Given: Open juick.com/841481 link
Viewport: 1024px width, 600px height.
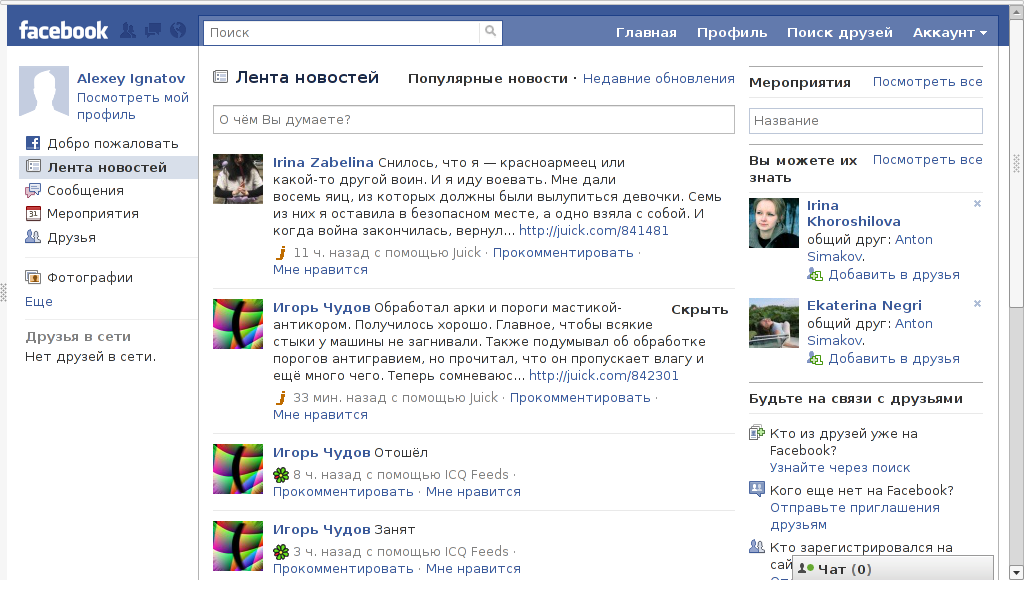Looking at the screenshot, I should [x=594, y=231].
